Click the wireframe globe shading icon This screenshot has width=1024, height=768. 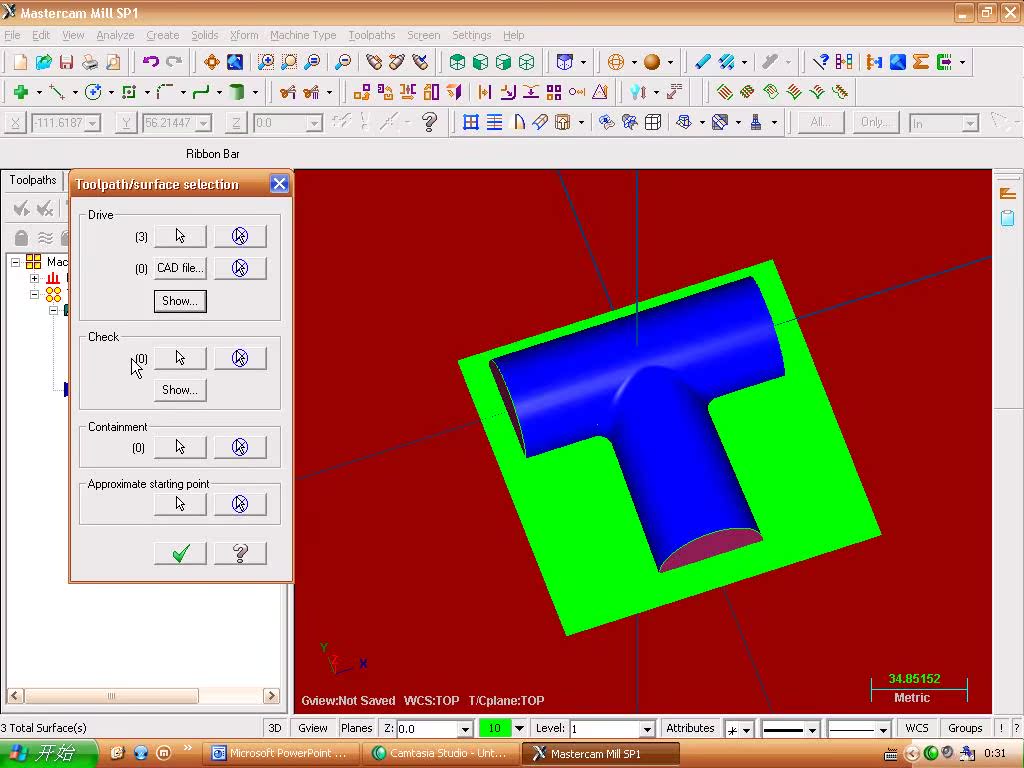615,62
